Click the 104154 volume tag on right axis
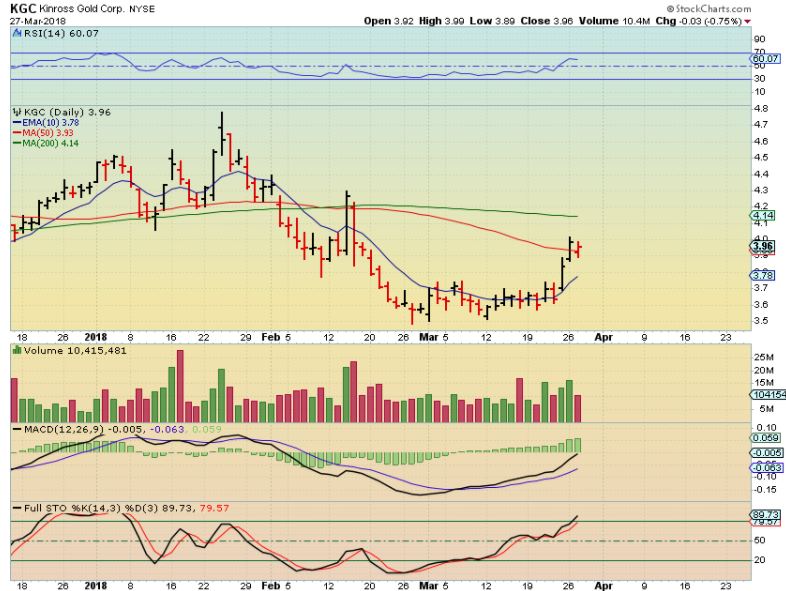 pyautogui.click(x=768, y=395)
